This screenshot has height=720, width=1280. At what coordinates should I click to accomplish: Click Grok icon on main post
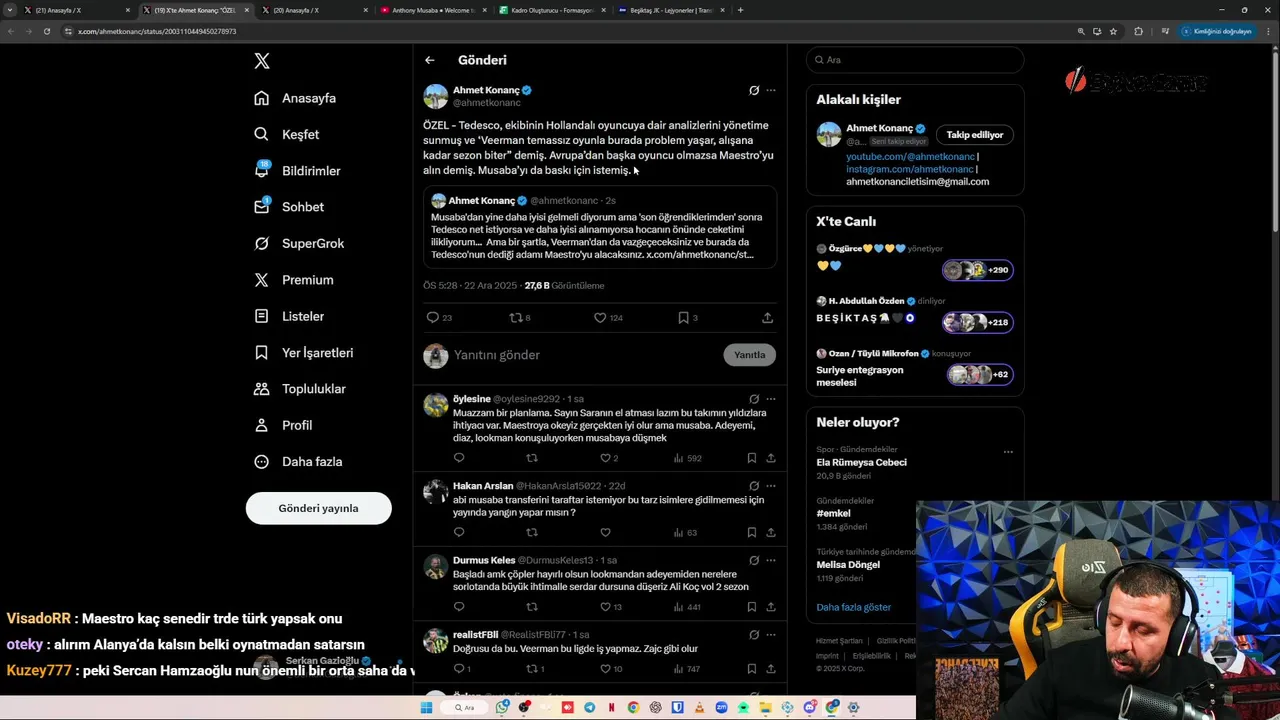click(754, 90)
